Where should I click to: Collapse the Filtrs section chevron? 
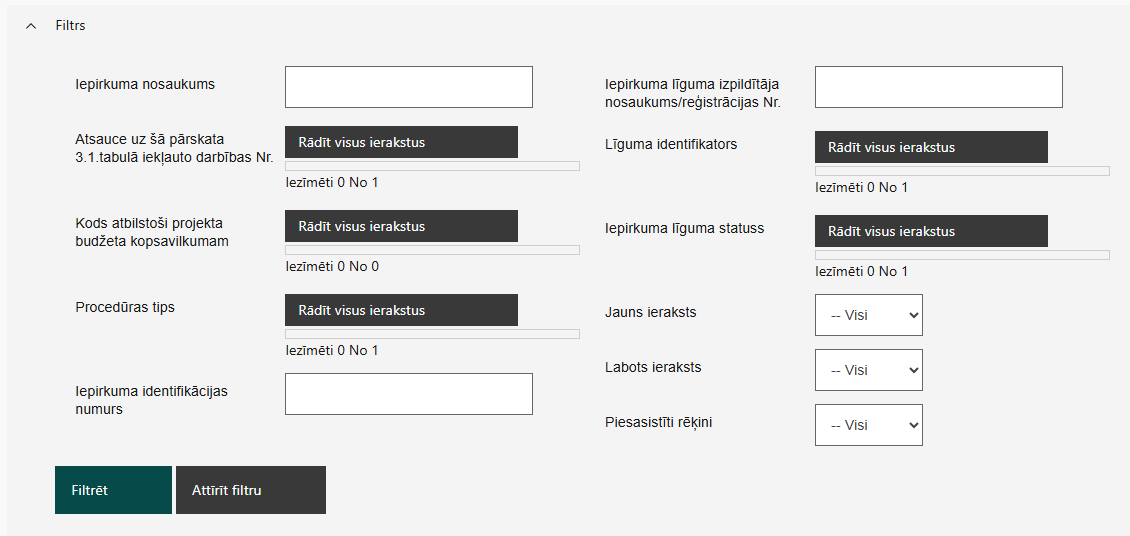pos(31,26)
